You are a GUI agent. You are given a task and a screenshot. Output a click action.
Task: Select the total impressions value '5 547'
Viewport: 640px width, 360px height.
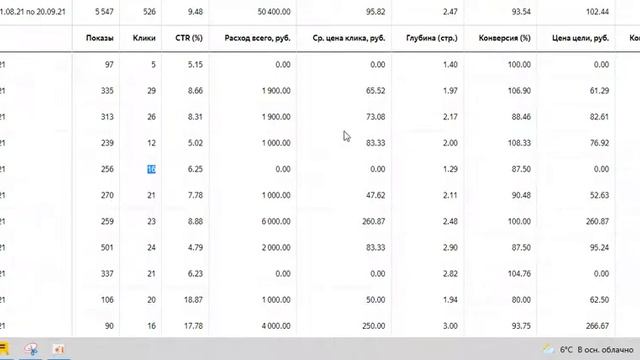click(x=104, y=12)
